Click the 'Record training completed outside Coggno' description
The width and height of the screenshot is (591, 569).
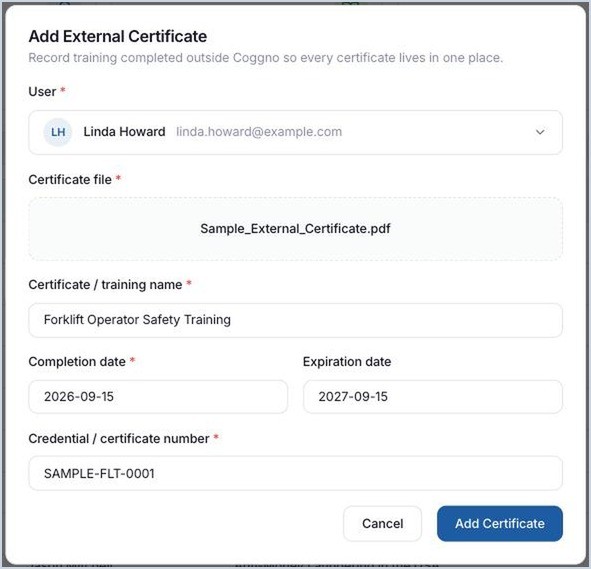(266, 58)
